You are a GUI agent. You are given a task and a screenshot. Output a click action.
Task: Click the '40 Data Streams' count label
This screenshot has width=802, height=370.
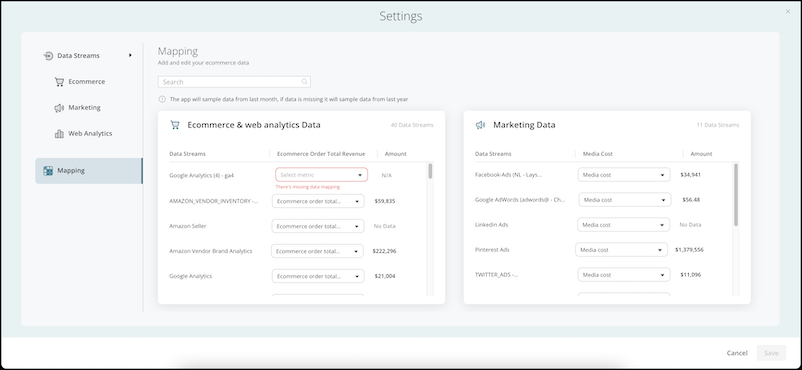point(412,125)
